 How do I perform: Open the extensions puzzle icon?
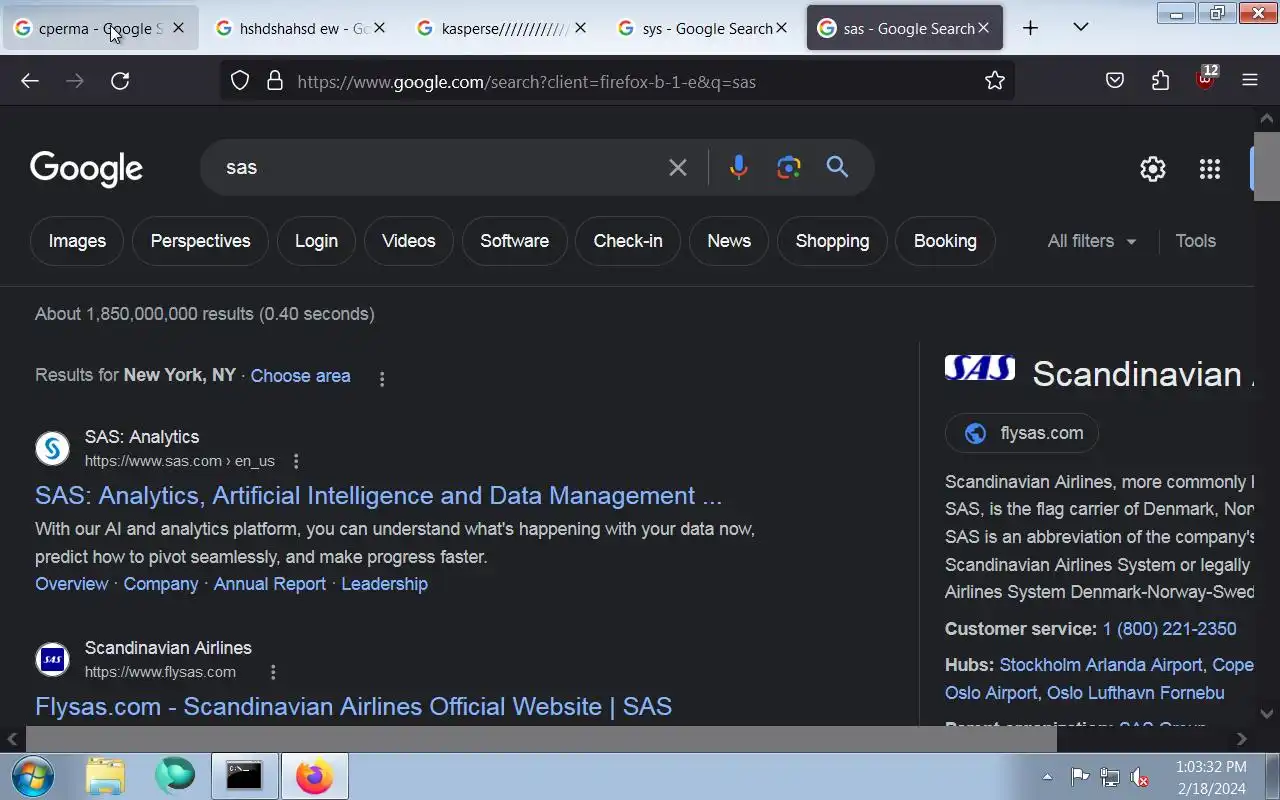click(1160, 81)
